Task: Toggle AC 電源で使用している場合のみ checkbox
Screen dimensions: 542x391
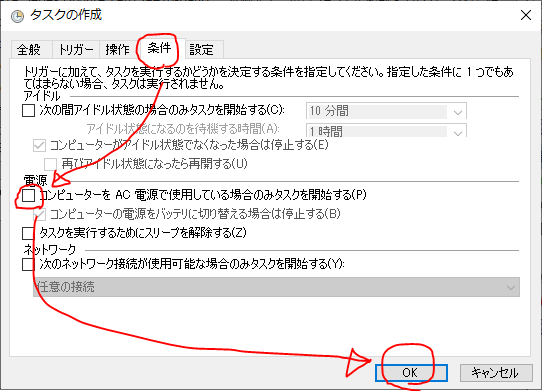Action: pos(28,195)
